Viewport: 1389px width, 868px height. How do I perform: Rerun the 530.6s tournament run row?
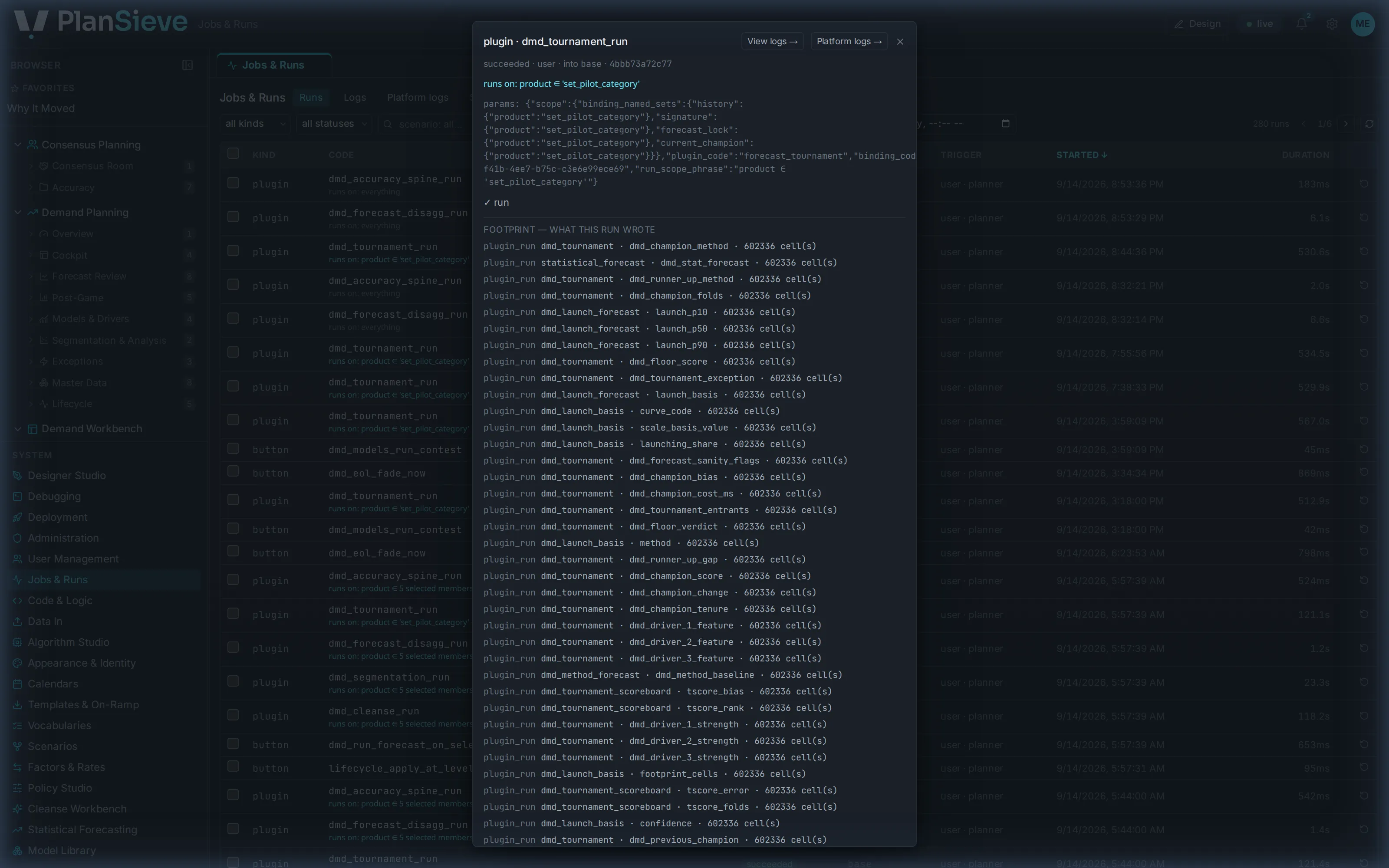tap(1364, 251)
